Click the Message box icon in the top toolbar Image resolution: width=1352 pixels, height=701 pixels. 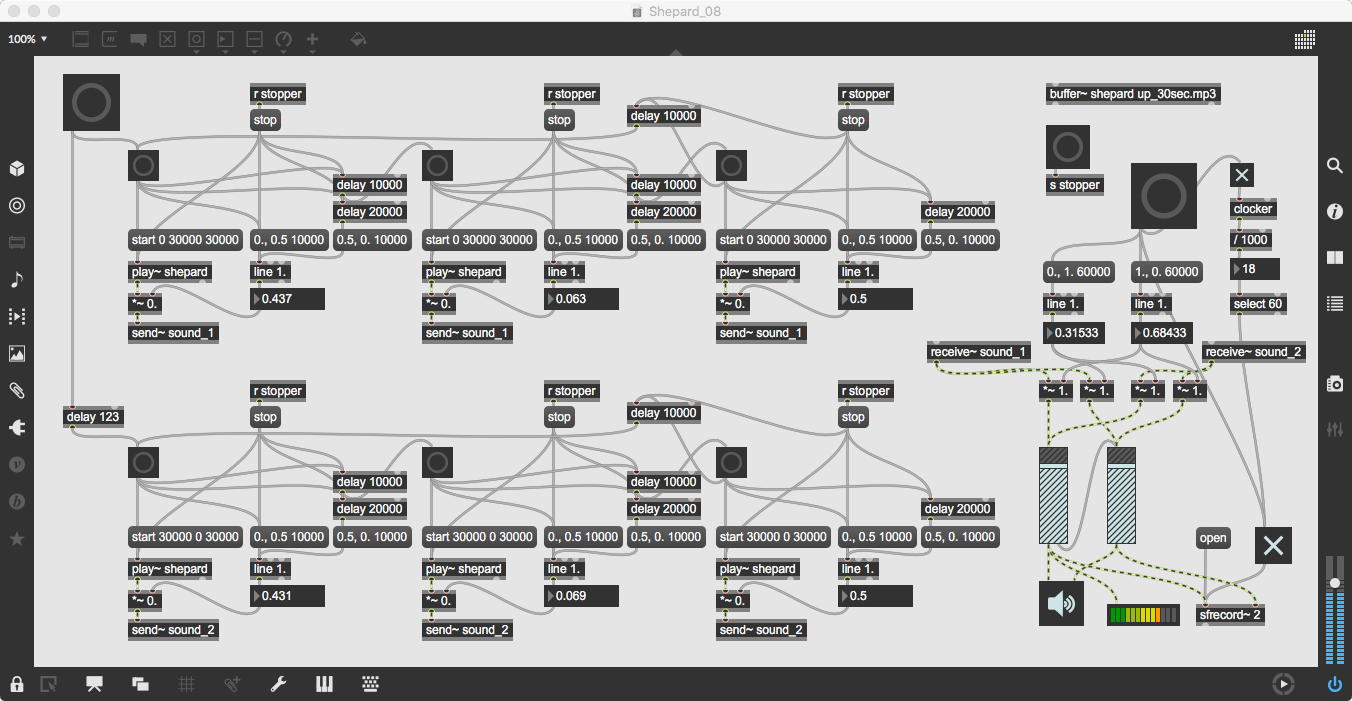pos(110,40)
